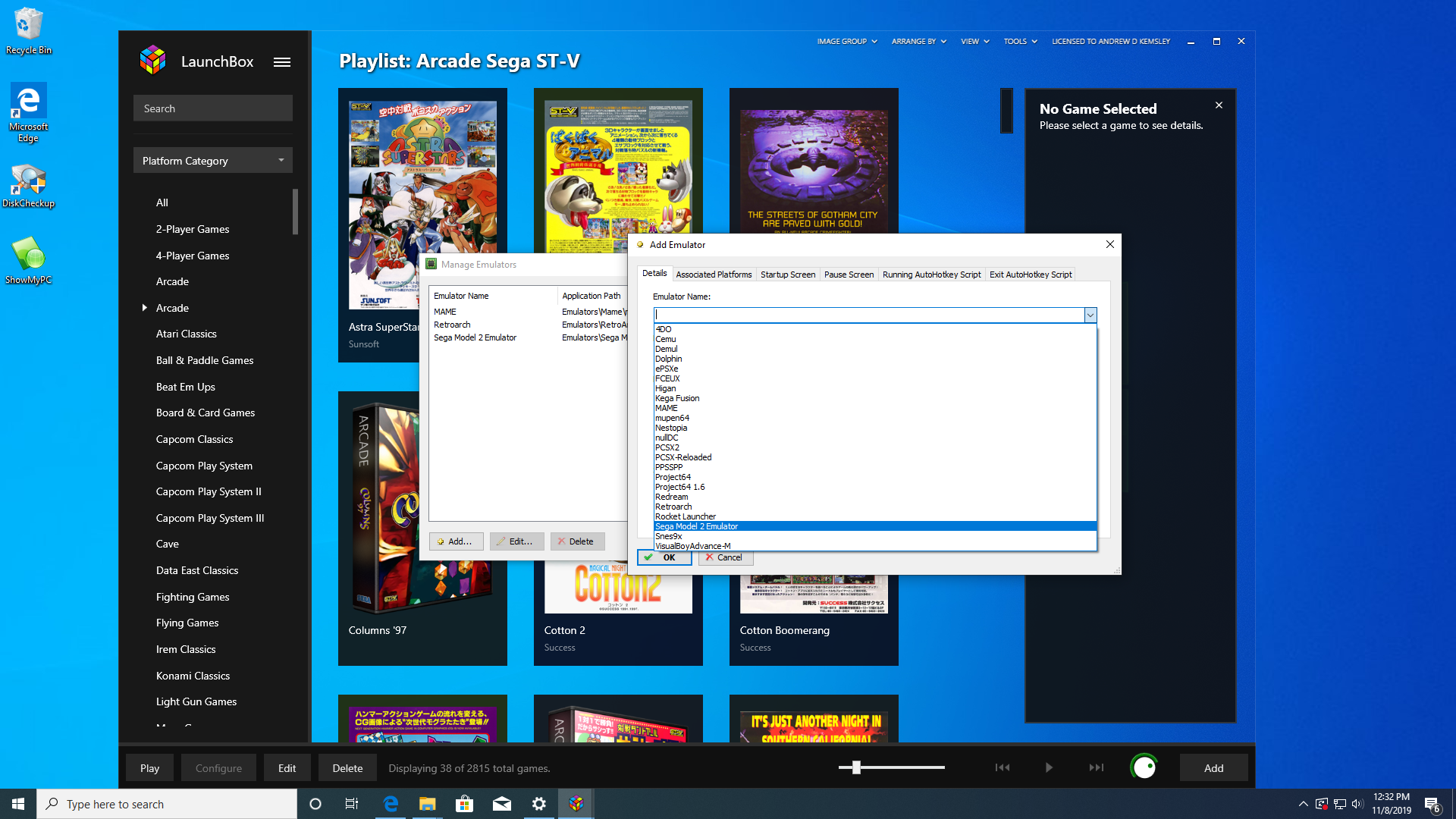The width and height of the screenshot is (1456, 819).
Task: Click the sidebar category list scrollbar
Action: (295, 212)
